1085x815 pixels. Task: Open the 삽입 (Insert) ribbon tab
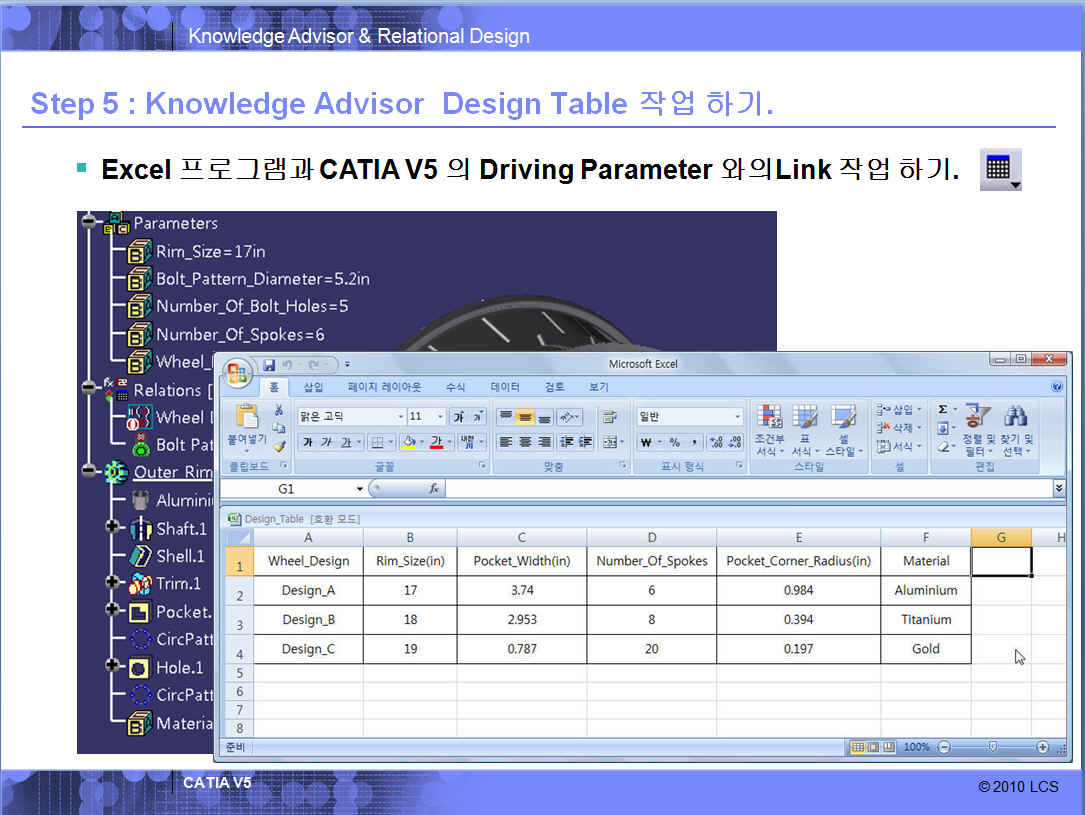pos(313,387)
